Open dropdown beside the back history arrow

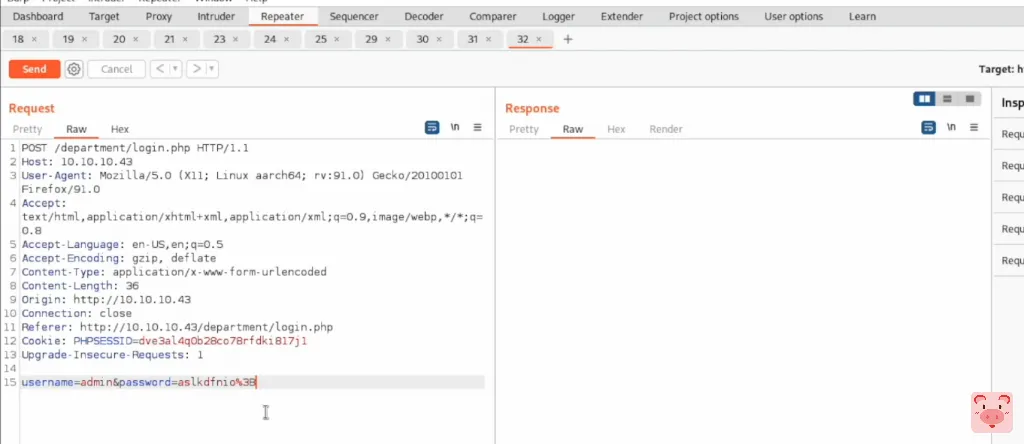click(175, 69)
